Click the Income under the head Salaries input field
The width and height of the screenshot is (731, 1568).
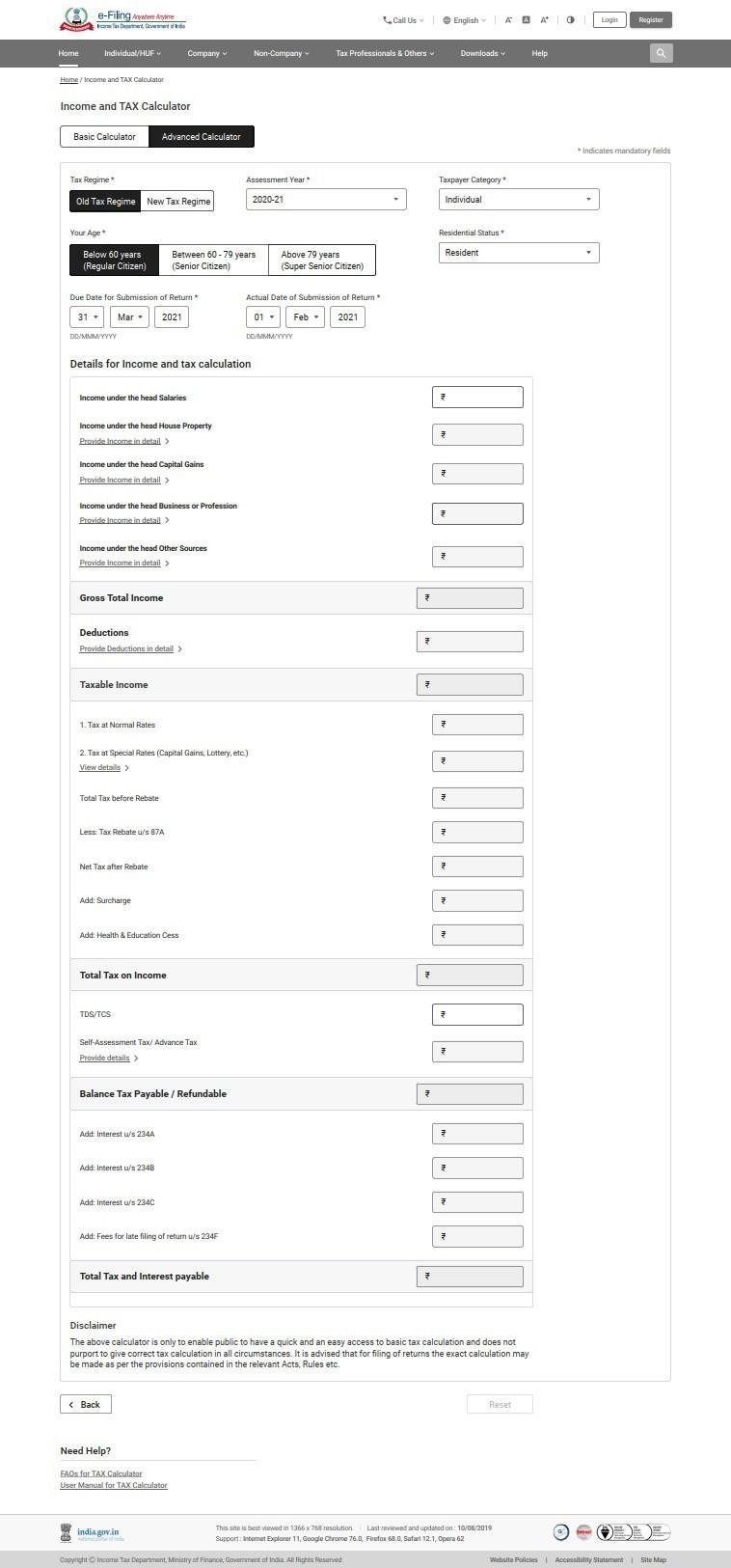[x=477, y=397]
